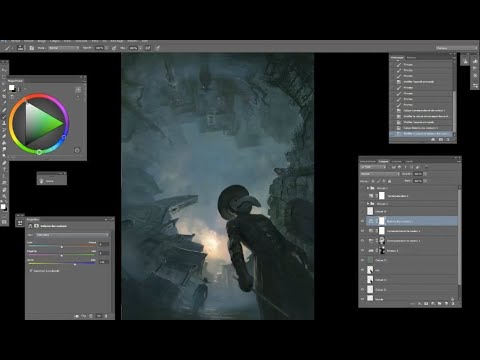Toggle visibility of the selected color balance layer
This screenshot has width=480, height=360.
click(363, 221)
